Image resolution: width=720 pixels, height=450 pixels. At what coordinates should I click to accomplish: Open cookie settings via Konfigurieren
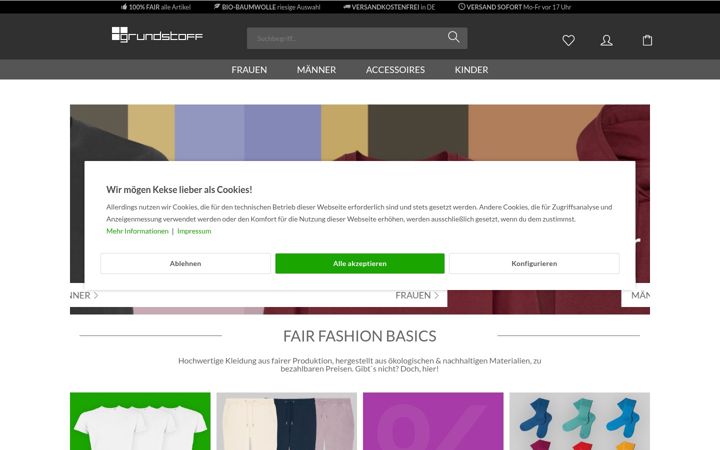[x=534, y=264]
